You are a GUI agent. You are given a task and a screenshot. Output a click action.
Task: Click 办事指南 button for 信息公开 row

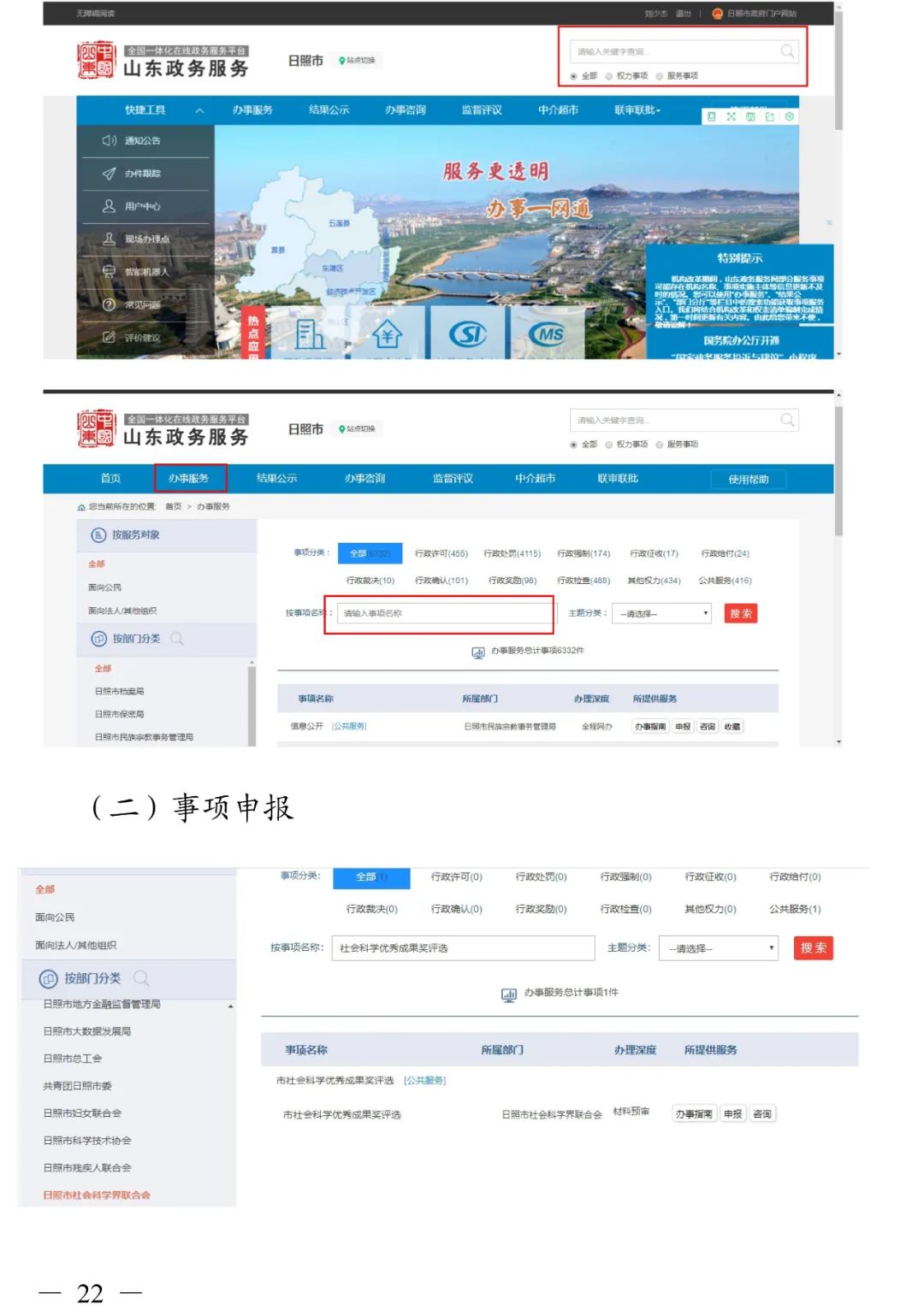click(650, 727)
